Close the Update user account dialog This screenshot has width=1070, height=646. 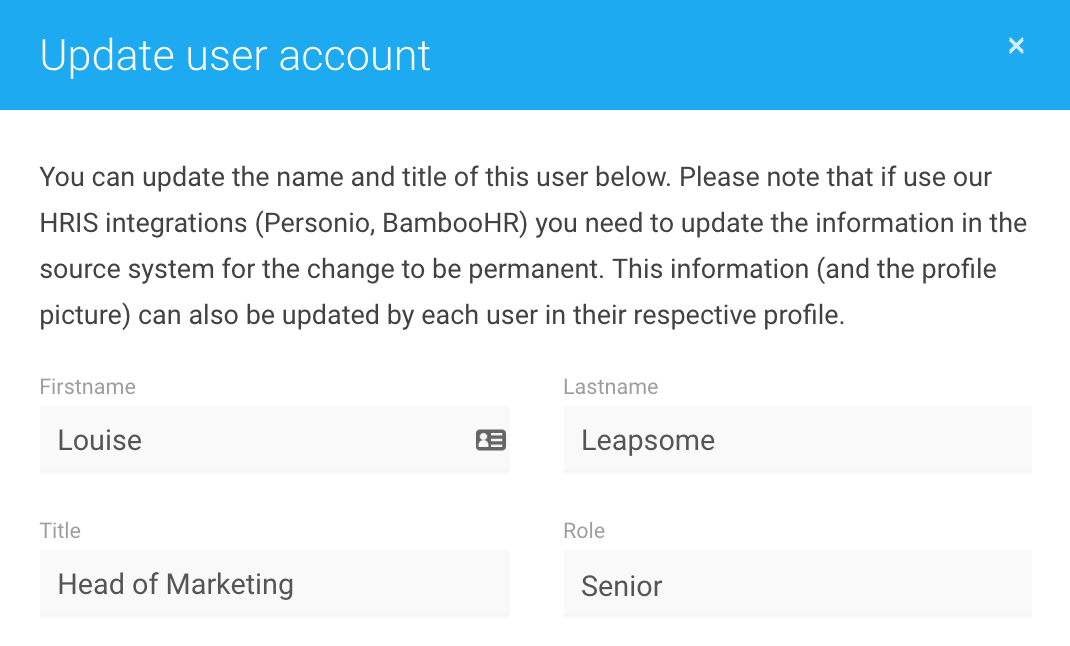click(1015, 46)
